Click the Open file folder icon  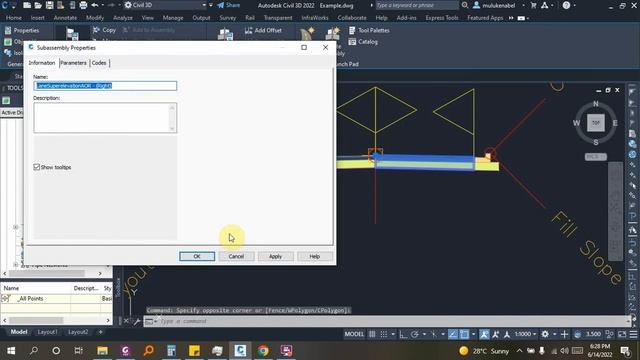[38, 5]
